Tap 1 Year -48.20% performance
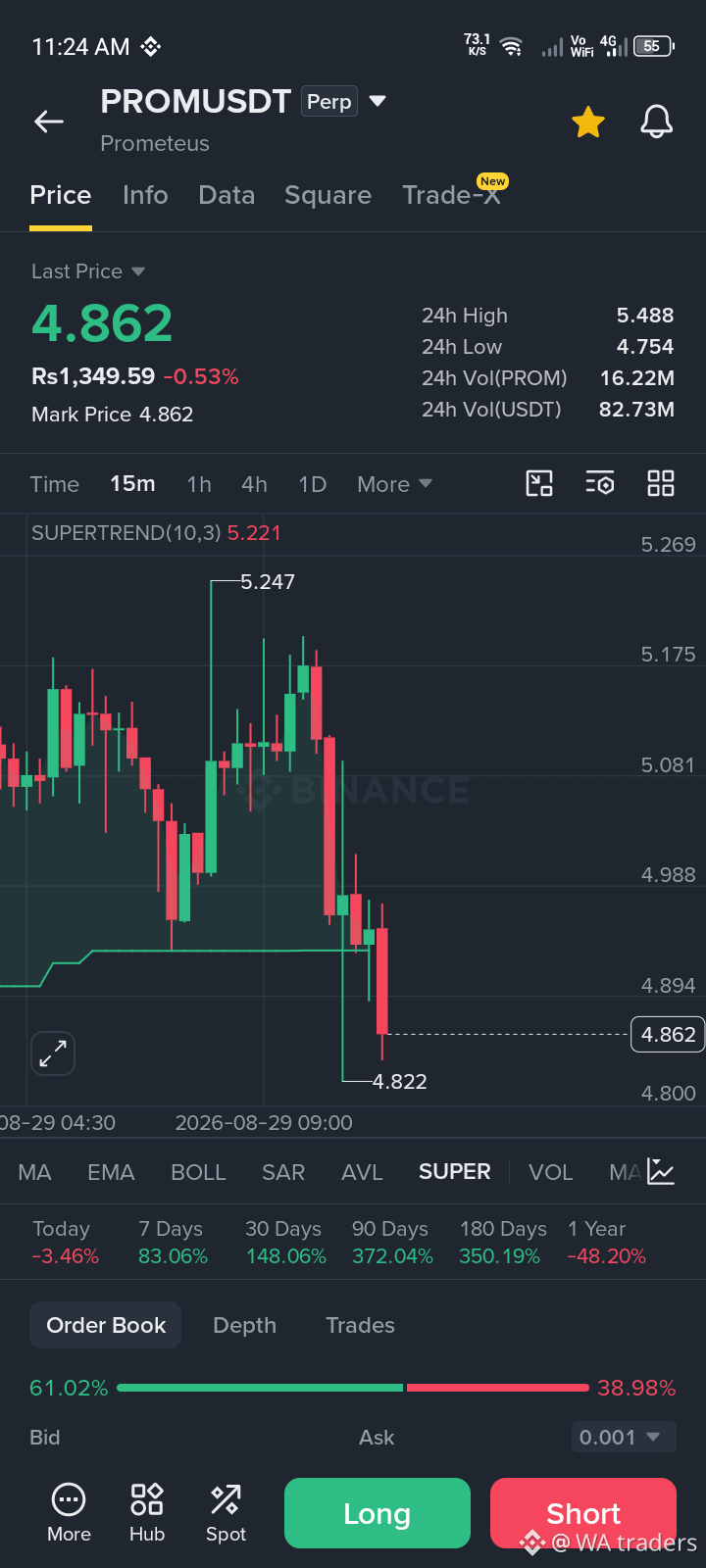This screenshot has width=706, height=1568. [606, 1243]
